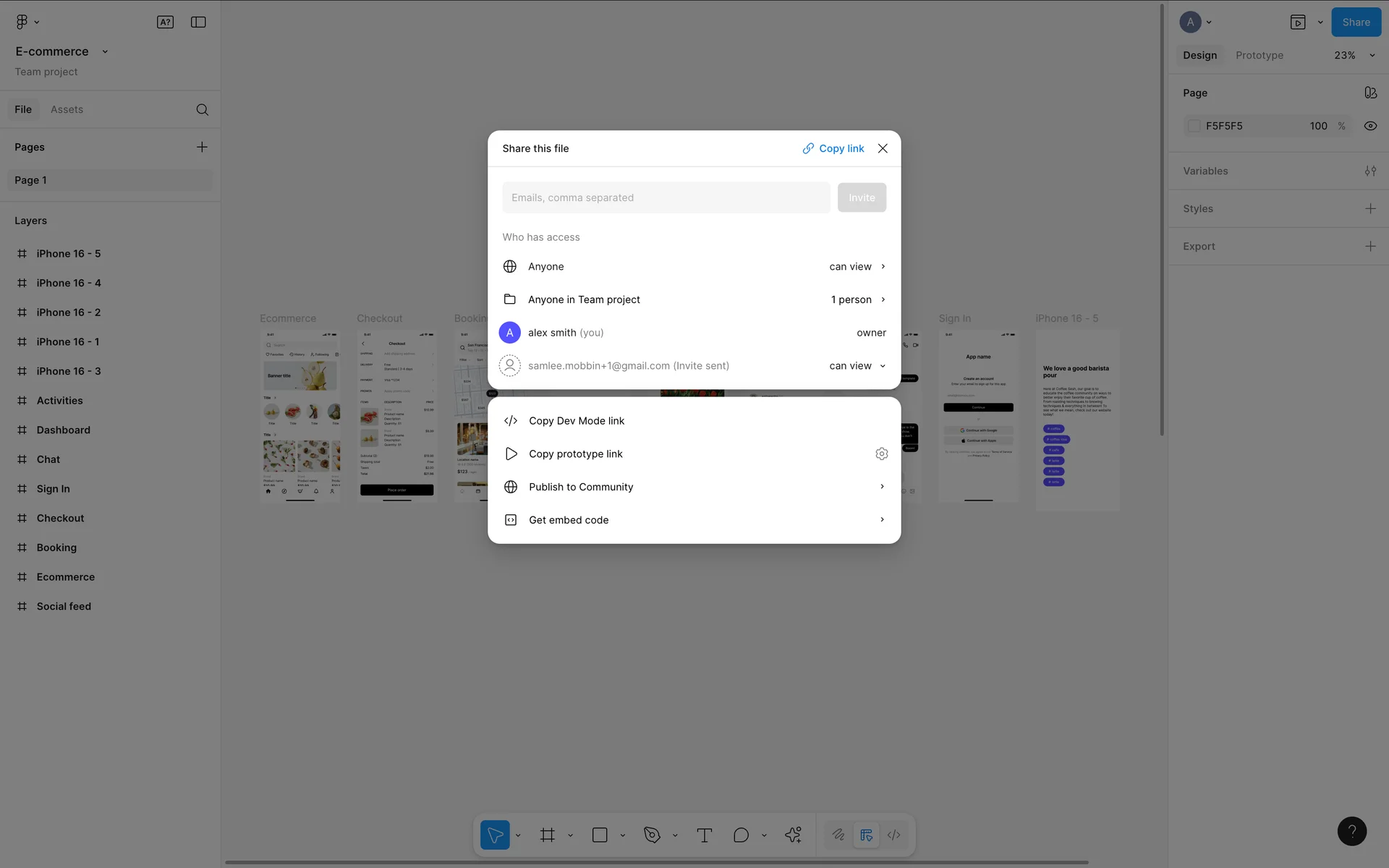Select the Comment tool
The height and width of the screenshot is (868, 1389).
click(x=741, y=835)
